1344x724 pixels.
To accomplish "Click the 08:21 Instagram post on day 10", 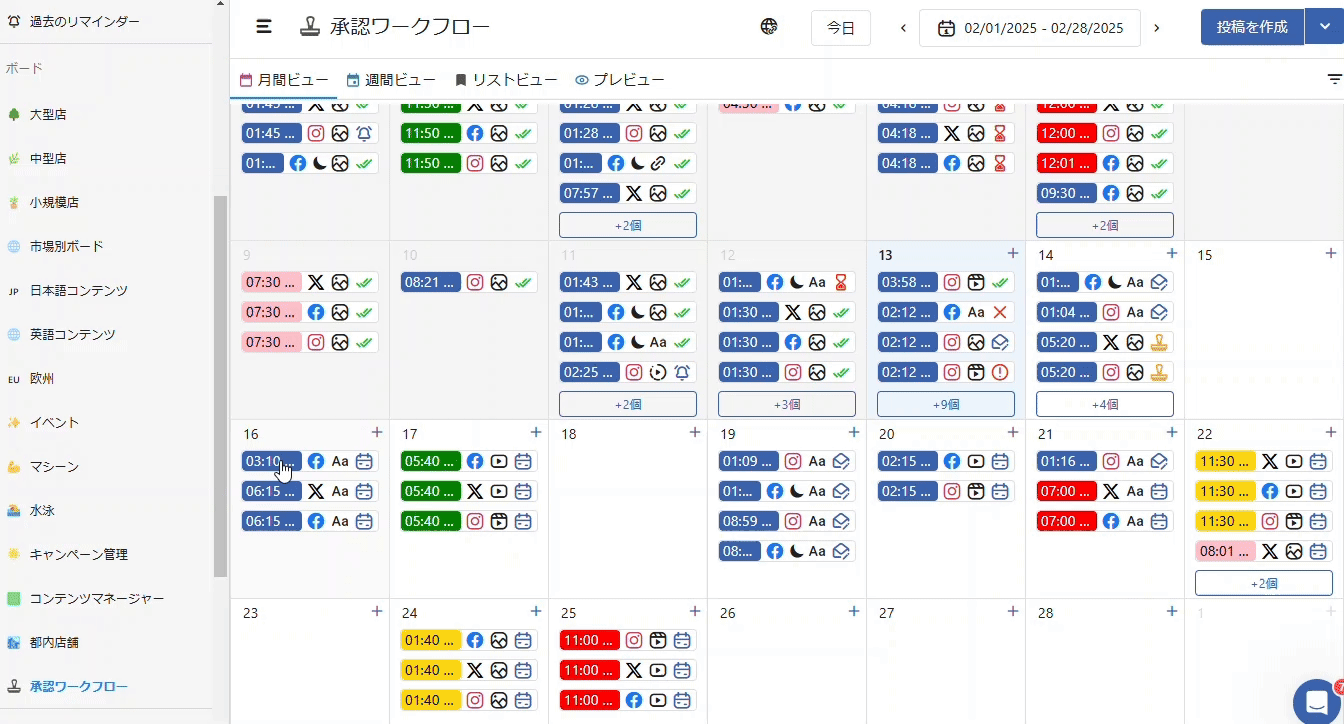I will coord(468,282).
